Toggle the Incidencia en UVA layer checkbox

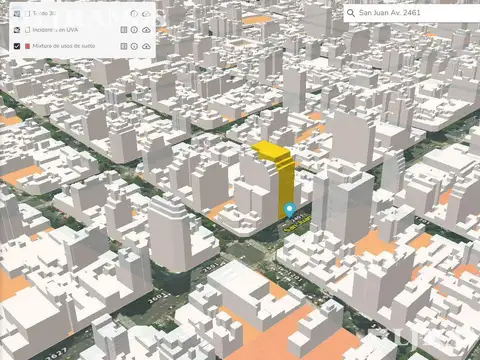point(17,30)
